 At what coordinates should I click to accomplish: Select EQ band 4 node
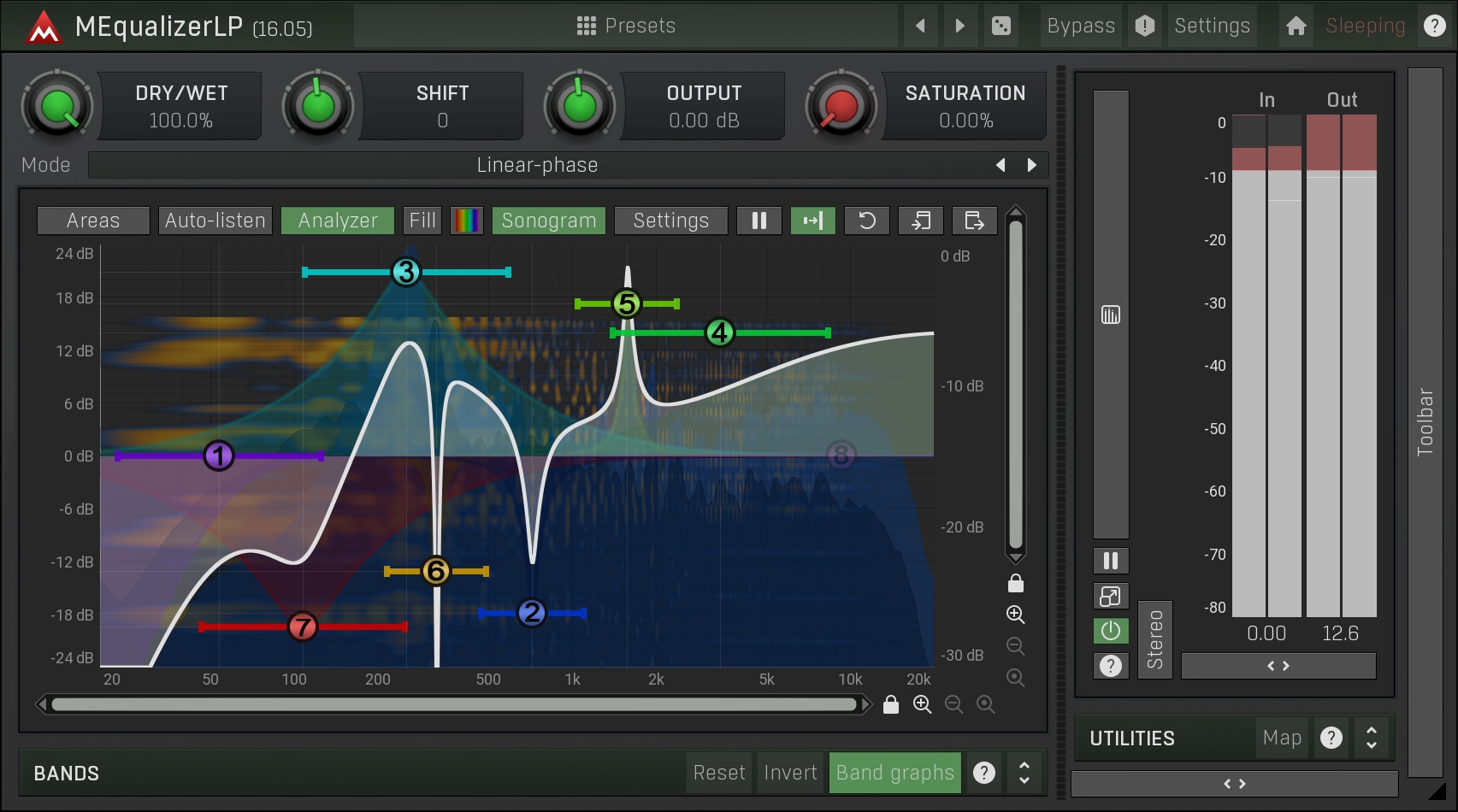click(x=720, y=332)
